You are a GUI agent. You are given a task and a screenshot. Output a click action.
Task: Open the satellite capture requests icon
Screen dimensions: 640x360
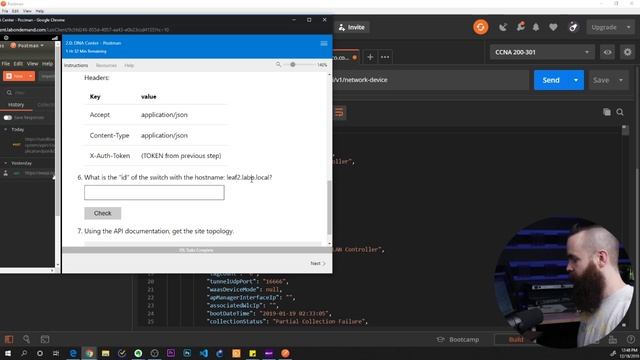click(503, 27)
